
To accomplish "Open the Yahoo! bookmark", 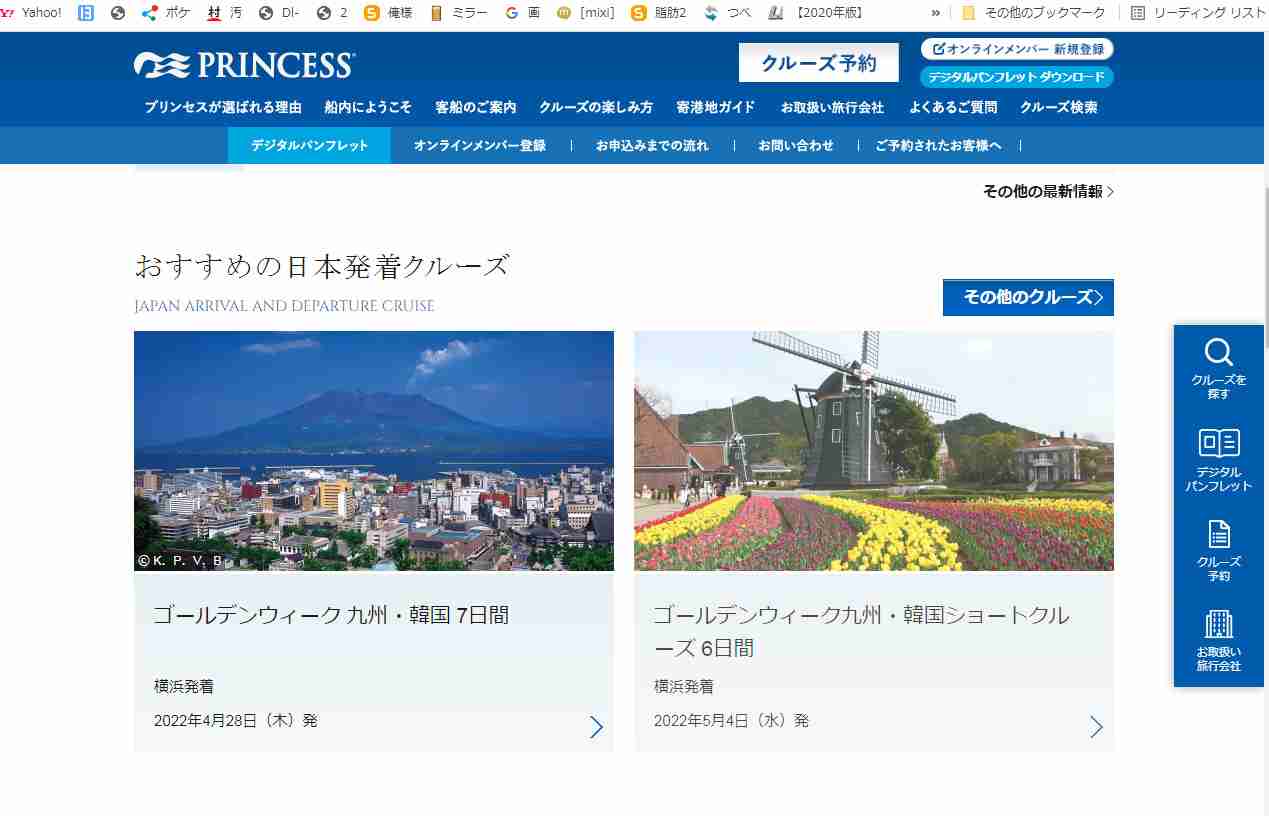I will 33,13.
